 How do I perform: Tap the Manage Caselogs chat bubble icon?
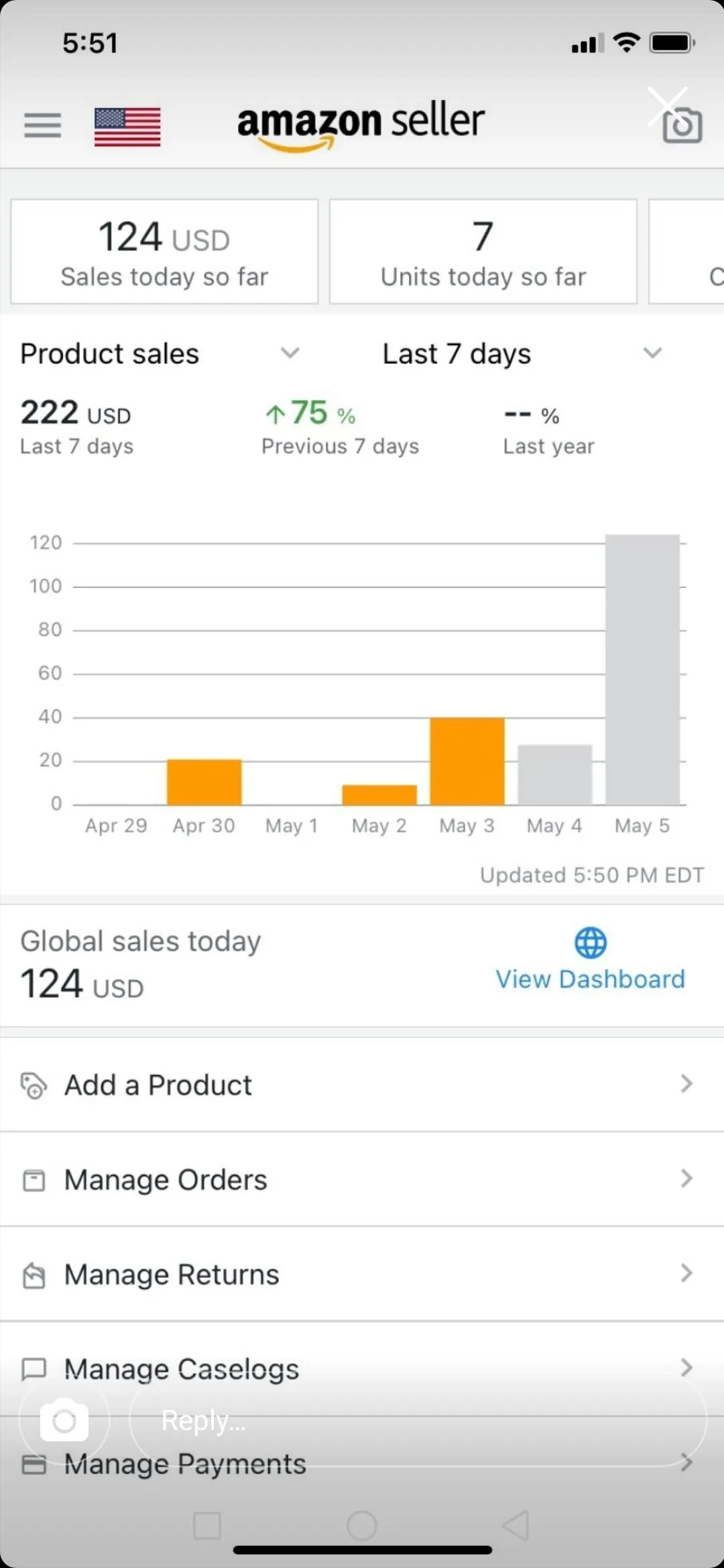tap(34, 1369)
